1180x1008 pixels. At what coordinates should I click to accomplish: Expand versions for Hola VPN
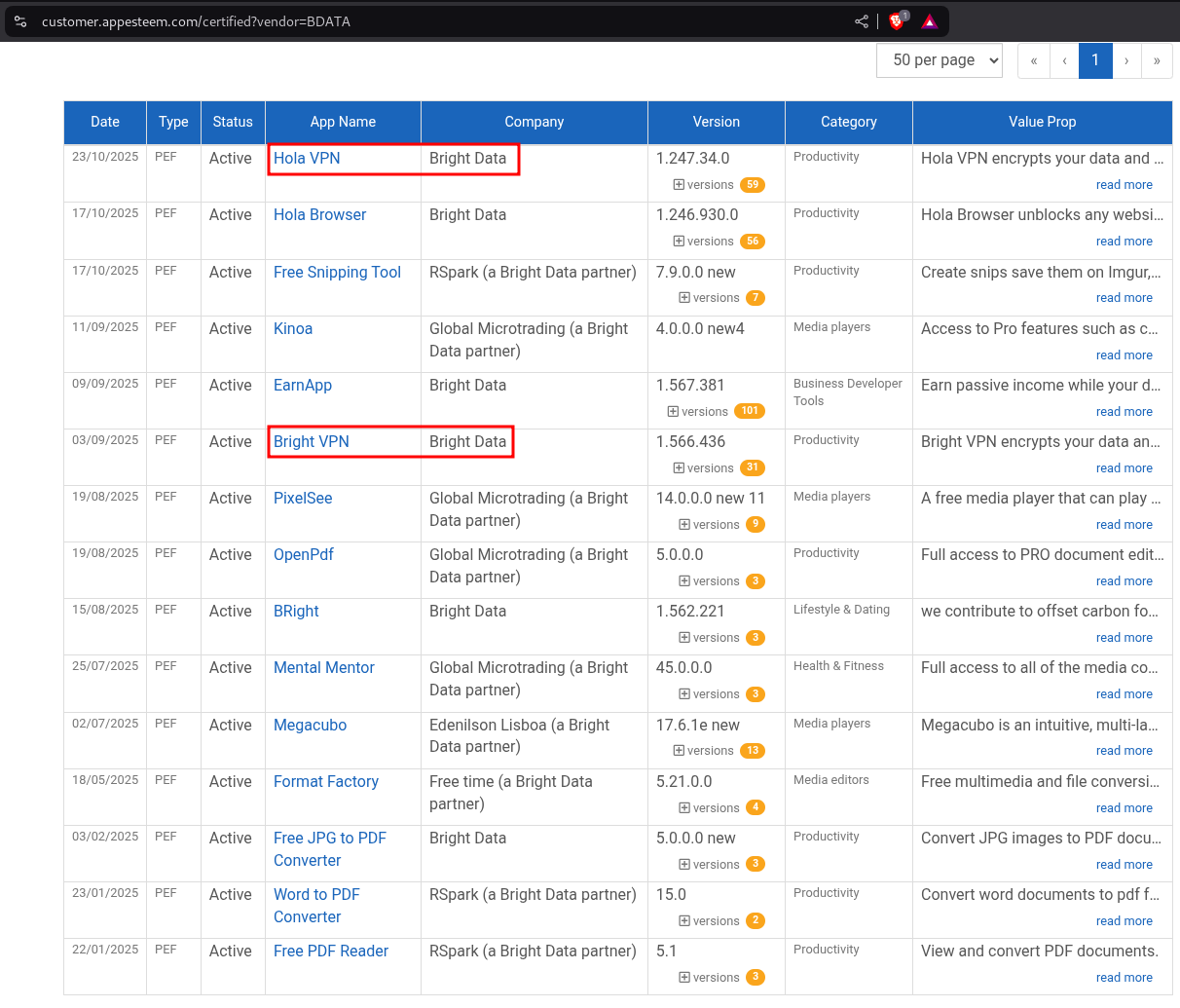(x=703, y=185)
